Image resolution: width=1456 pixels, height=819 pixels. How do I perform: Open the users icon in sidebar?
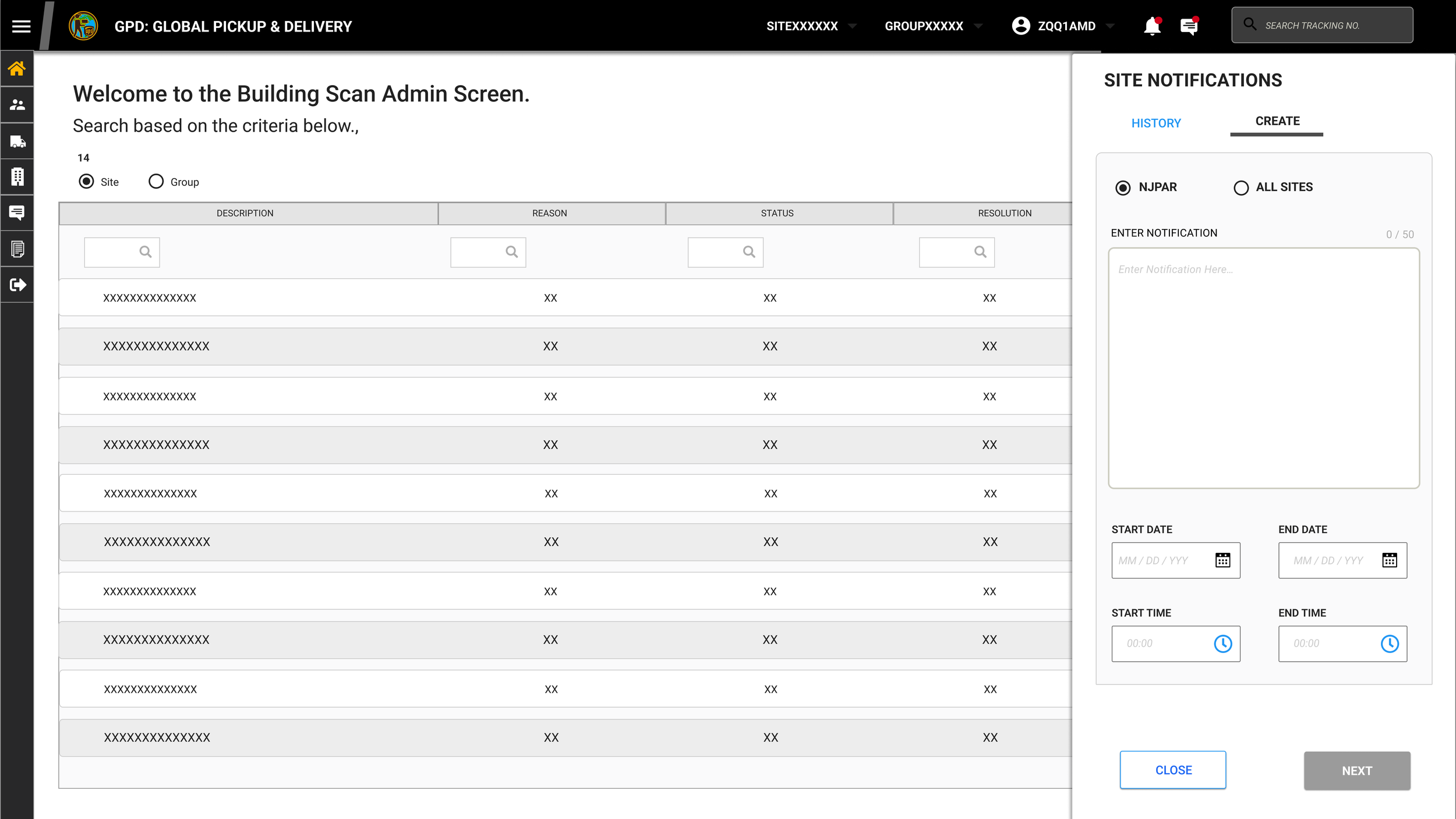pyautogui.click(x=17, y=105)
